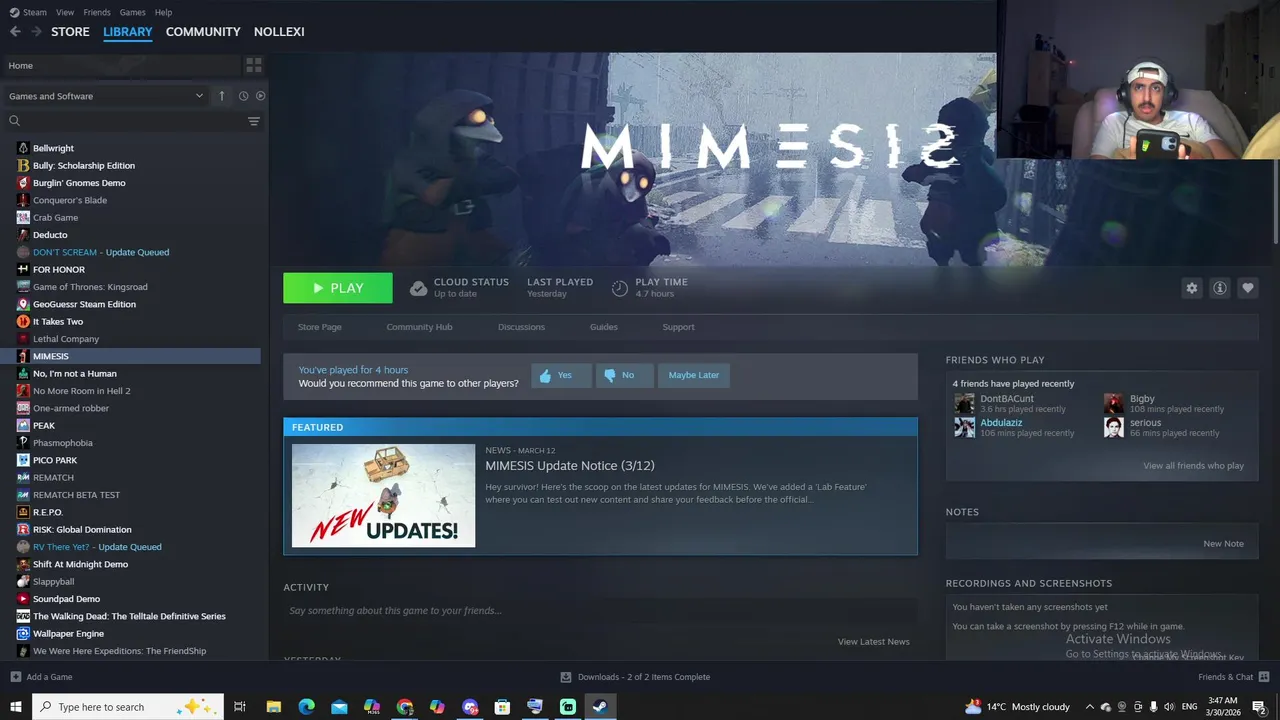Click thumbs down No recommendation
Viewport: 1280px width, 720px height.
[625, 375]
